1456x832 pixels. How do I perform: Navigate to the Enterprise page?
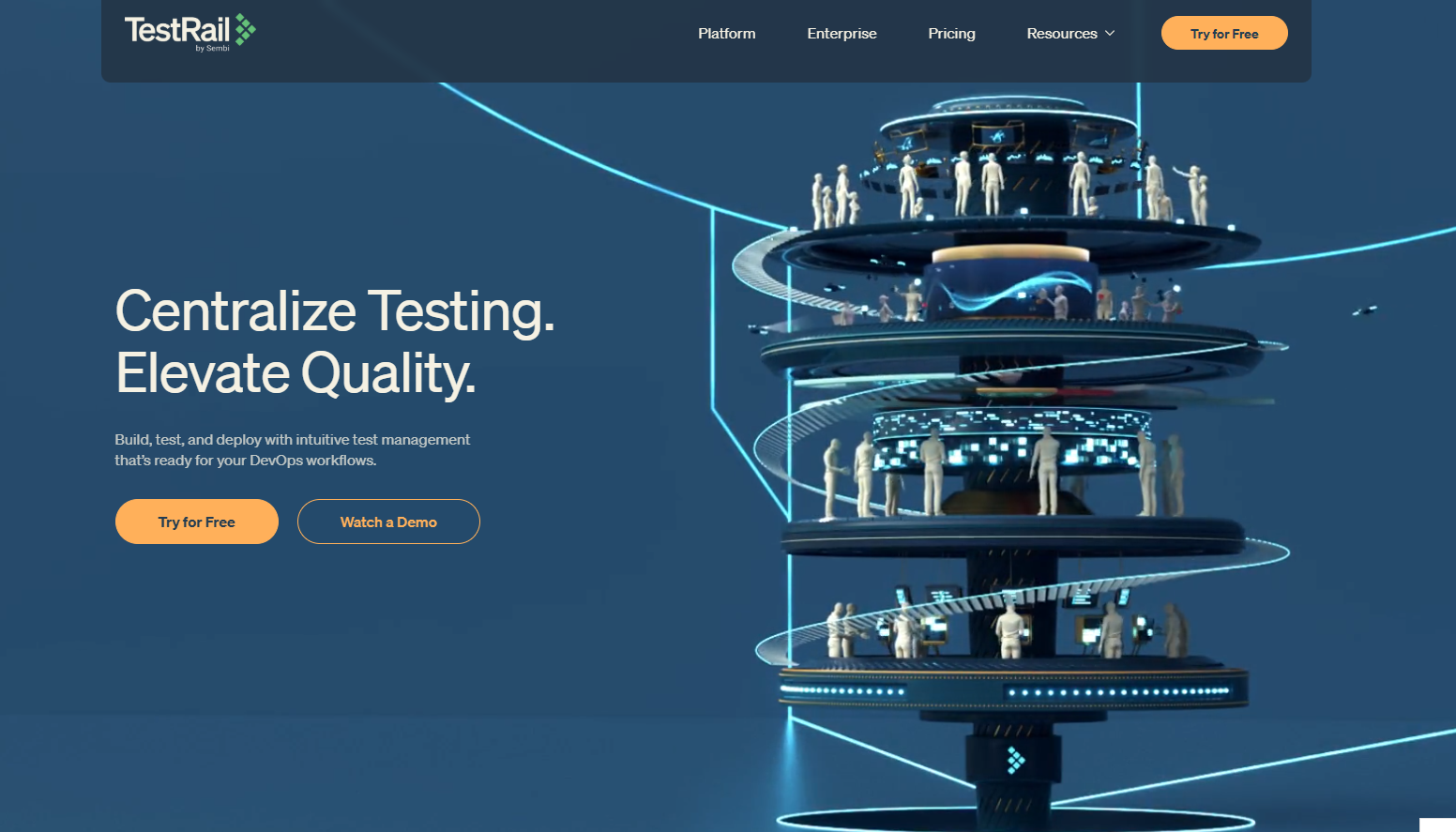(842, 33)
